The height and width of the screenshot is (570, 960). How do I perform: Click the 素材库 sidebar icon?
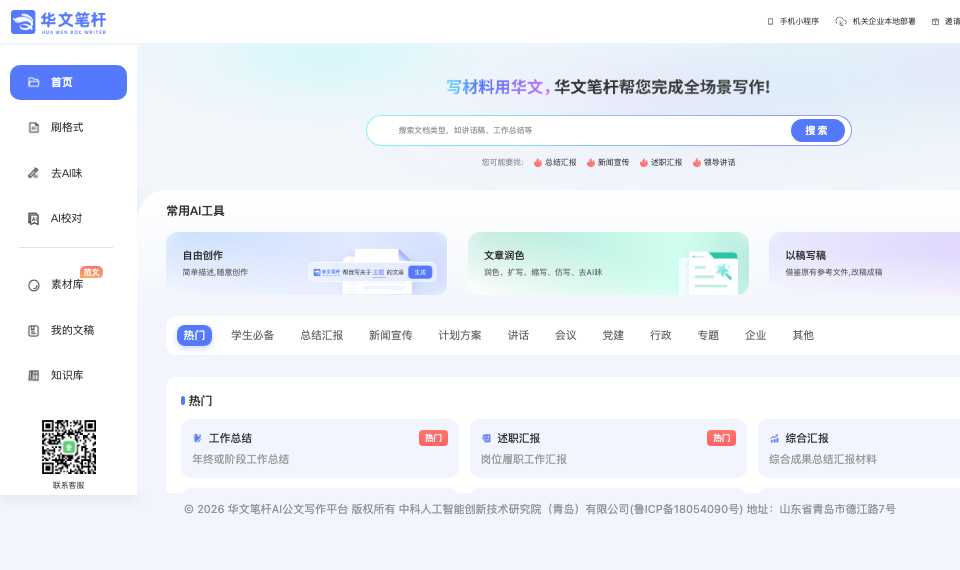(x=34, y=285)
